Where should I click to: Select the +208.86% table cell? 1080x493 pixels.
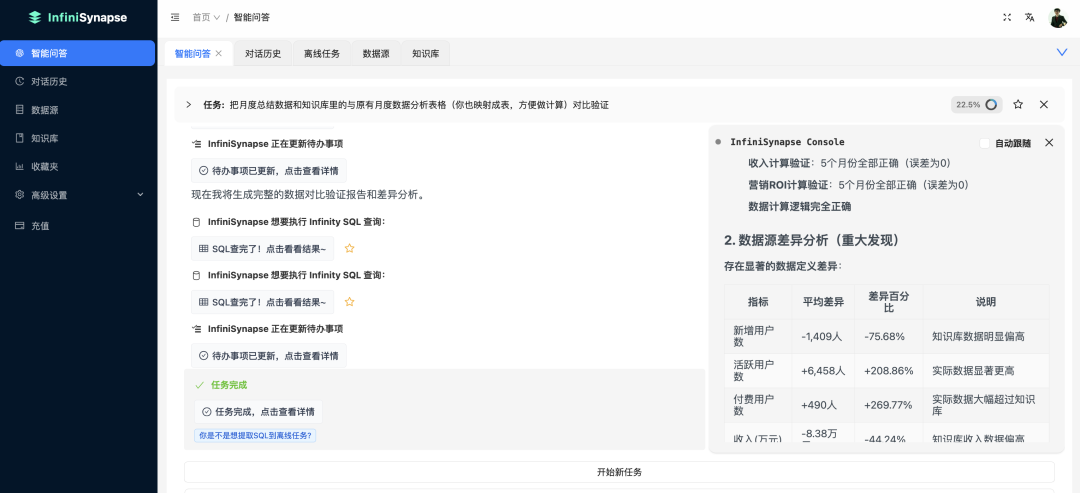click(x=889, y=370)
